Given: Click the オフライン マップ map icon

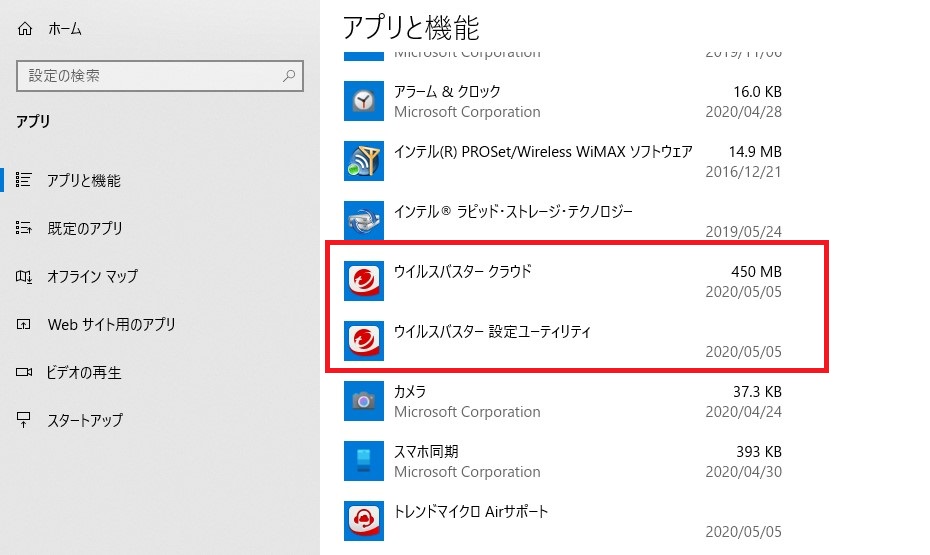Looking at the screenshot, I should click(24, 276).
